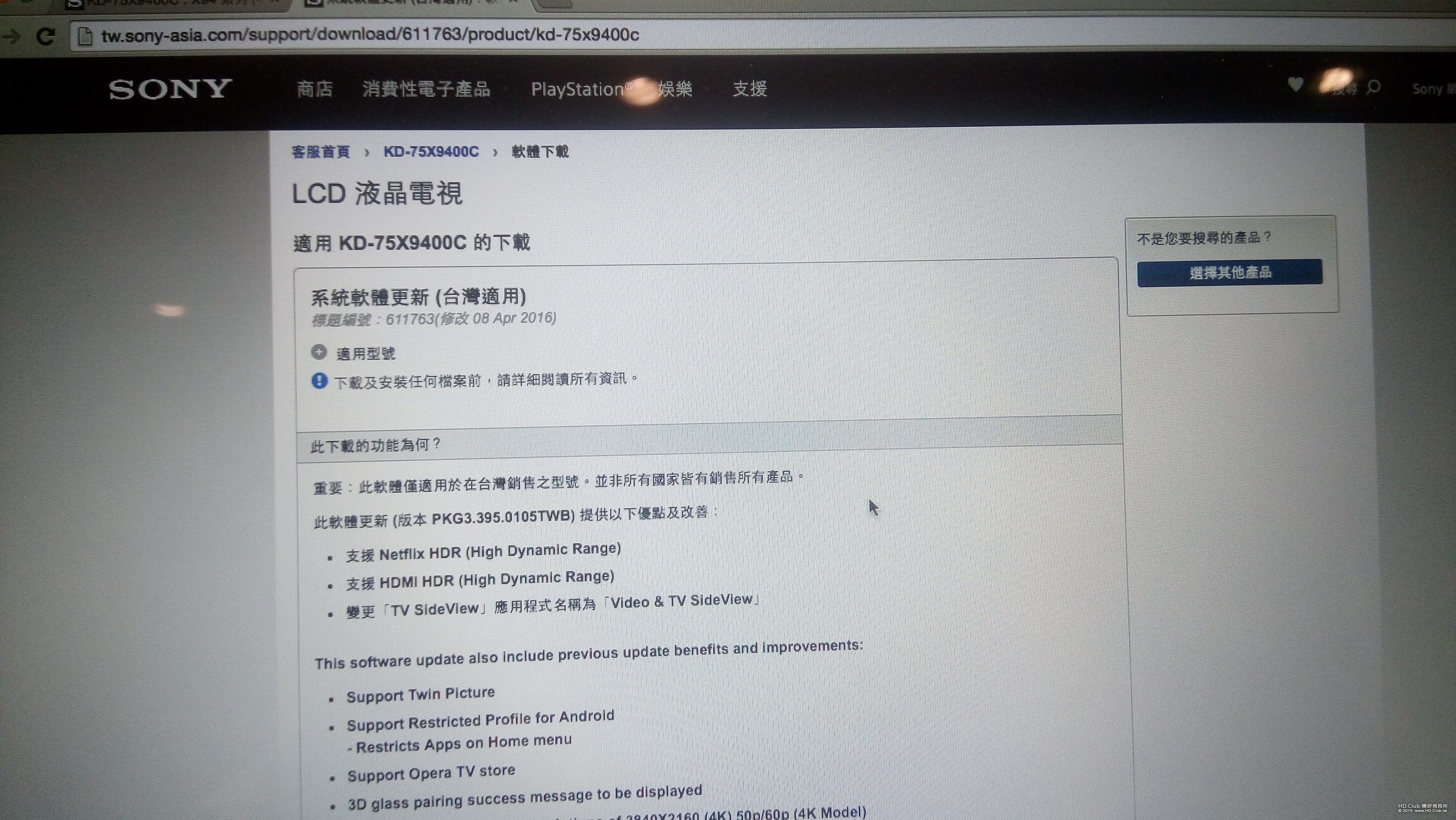Open the 商店 menu
This screenshot has height=820, width=1456.
315,89
